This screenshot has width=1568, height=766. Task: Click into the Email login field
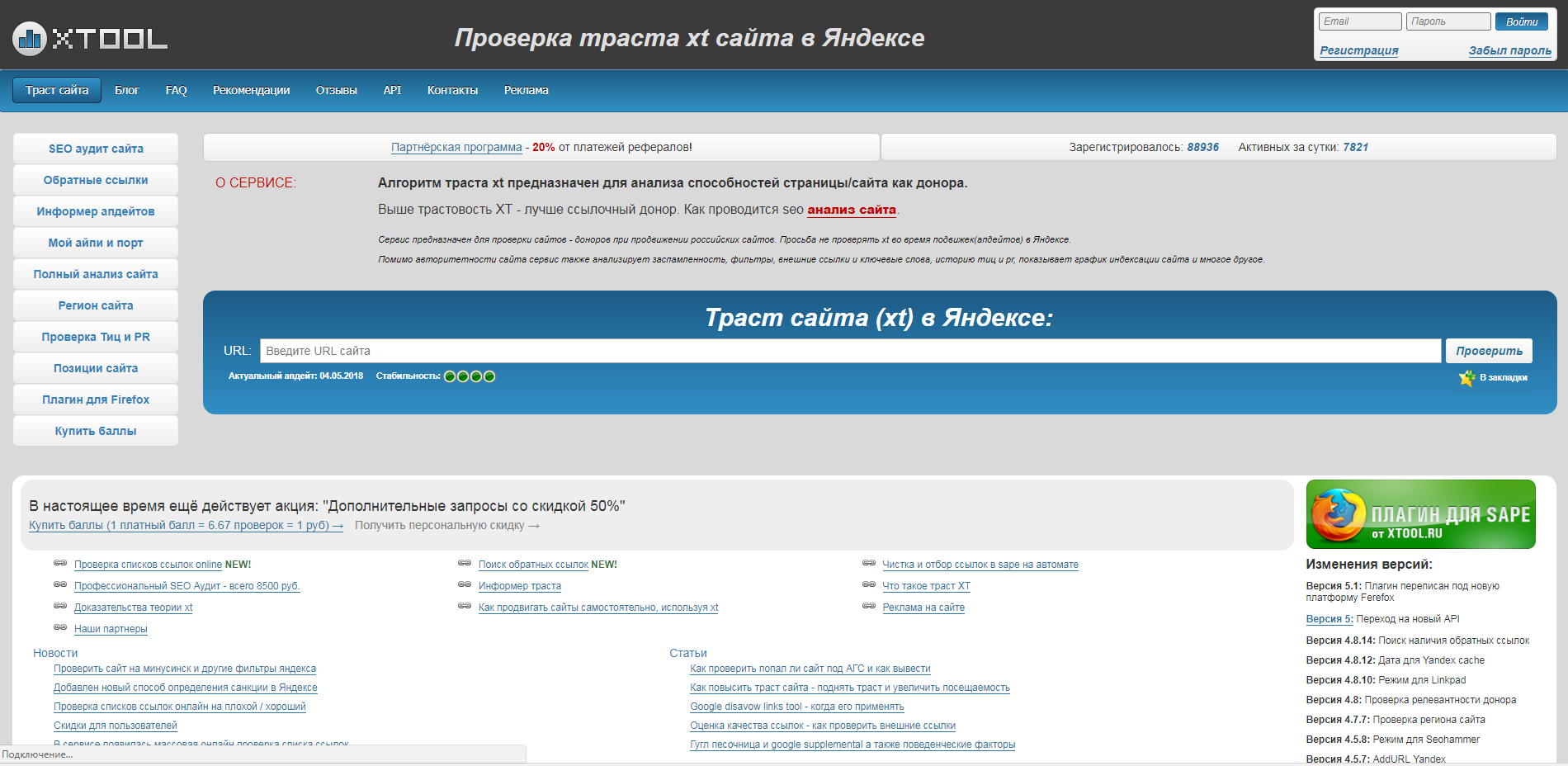pos(1359,21)
